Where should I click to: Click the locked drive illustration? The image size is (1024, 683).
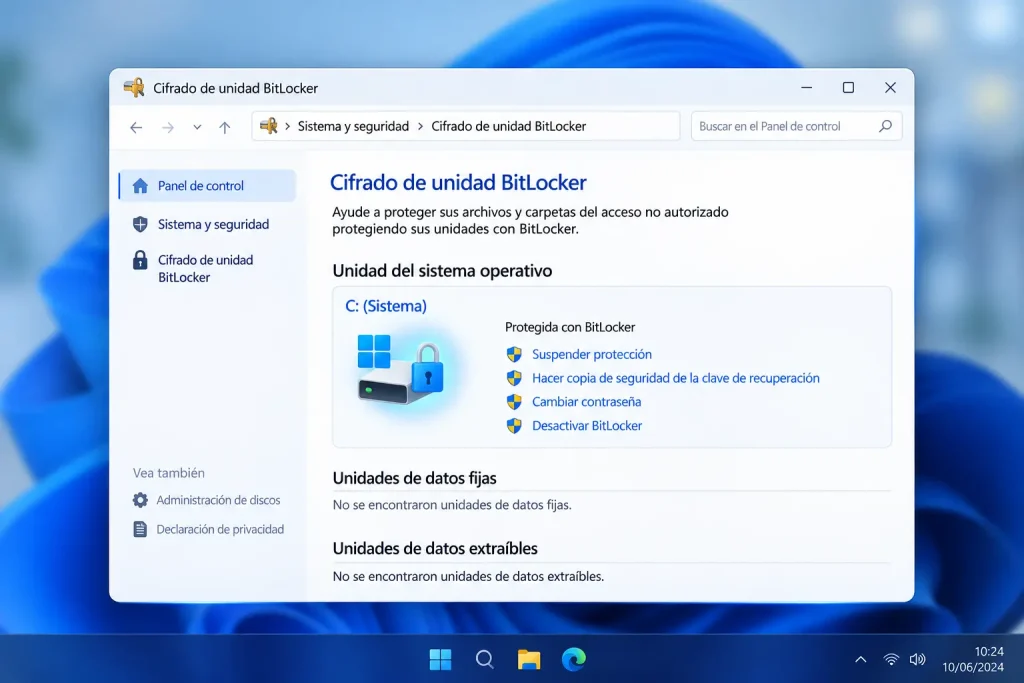401,370
